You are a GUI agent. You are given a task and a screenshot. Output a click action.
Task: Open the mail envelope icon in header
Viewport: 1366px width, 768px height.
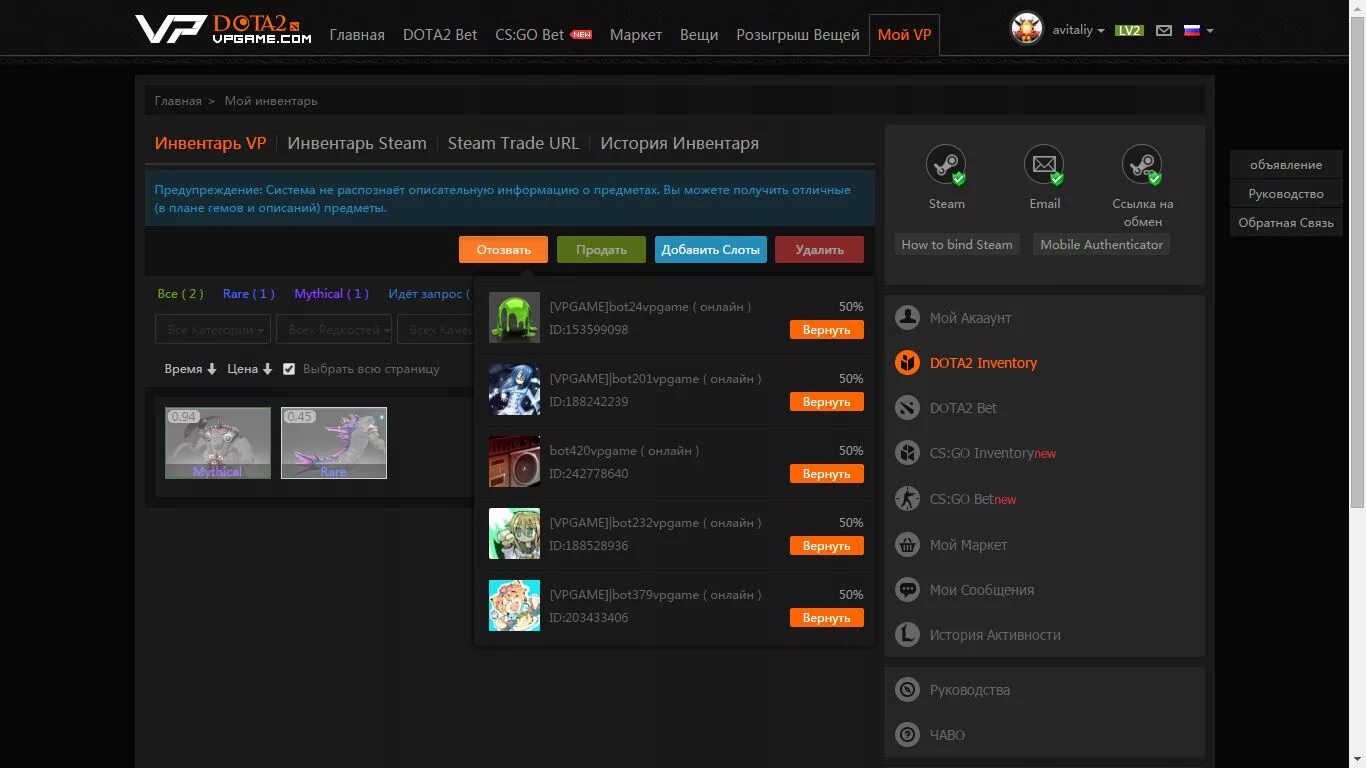[1164, 30]
